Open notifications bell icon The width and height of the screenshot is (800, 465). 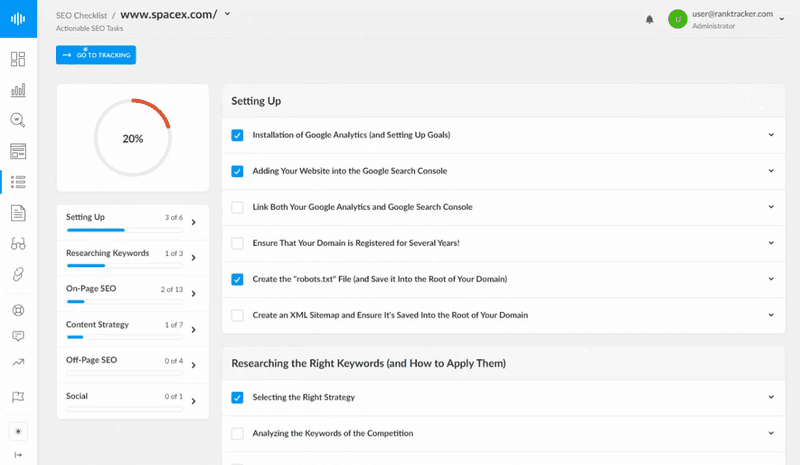(649, 19)
